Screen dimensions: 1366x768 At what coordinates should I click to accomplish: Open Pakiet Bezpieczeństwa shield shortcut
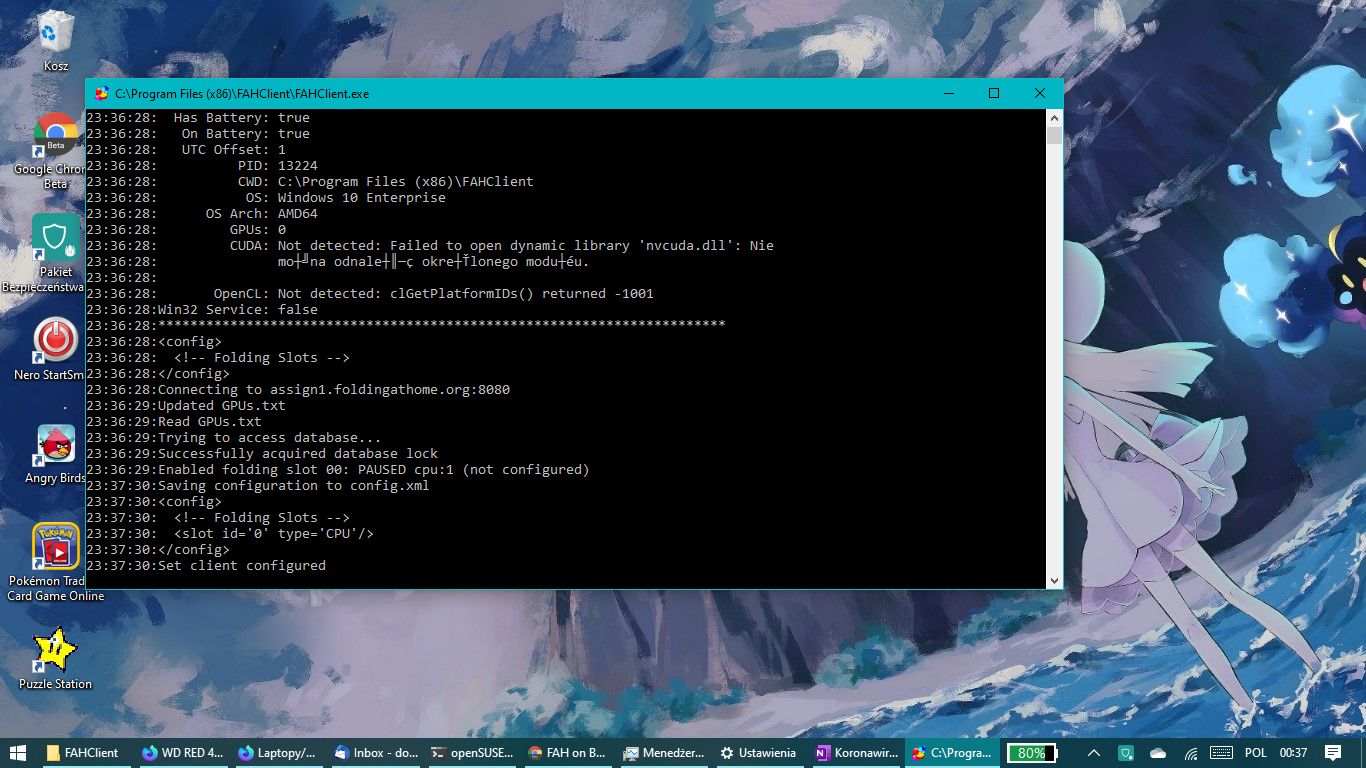[x=56, y=253]
